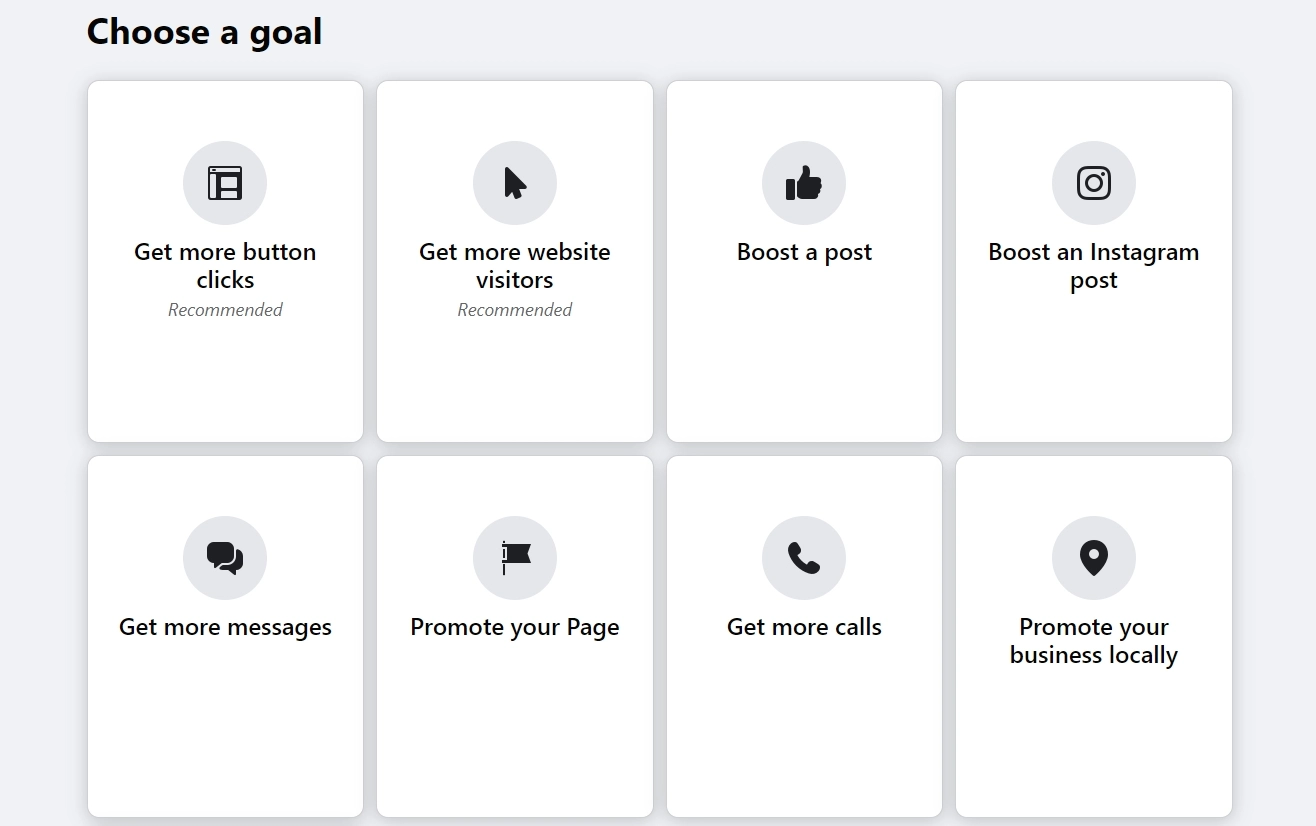This screenshot has height=826, width=1316.
Task: Click the mouse cursor icon
Action: (x=515, y=183)
